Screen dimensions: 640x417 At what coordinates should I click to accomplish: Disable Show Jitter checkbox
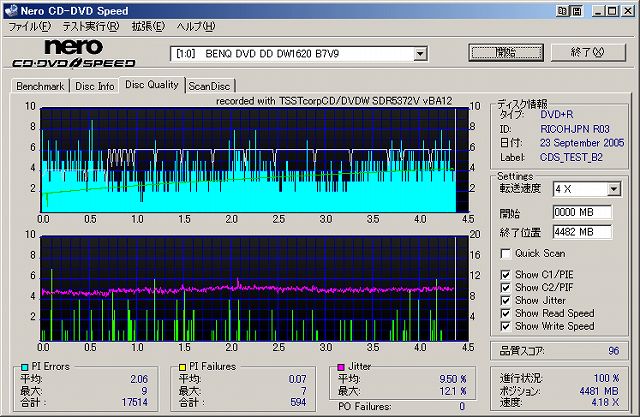pyautogui.click(x=505, y=301)
